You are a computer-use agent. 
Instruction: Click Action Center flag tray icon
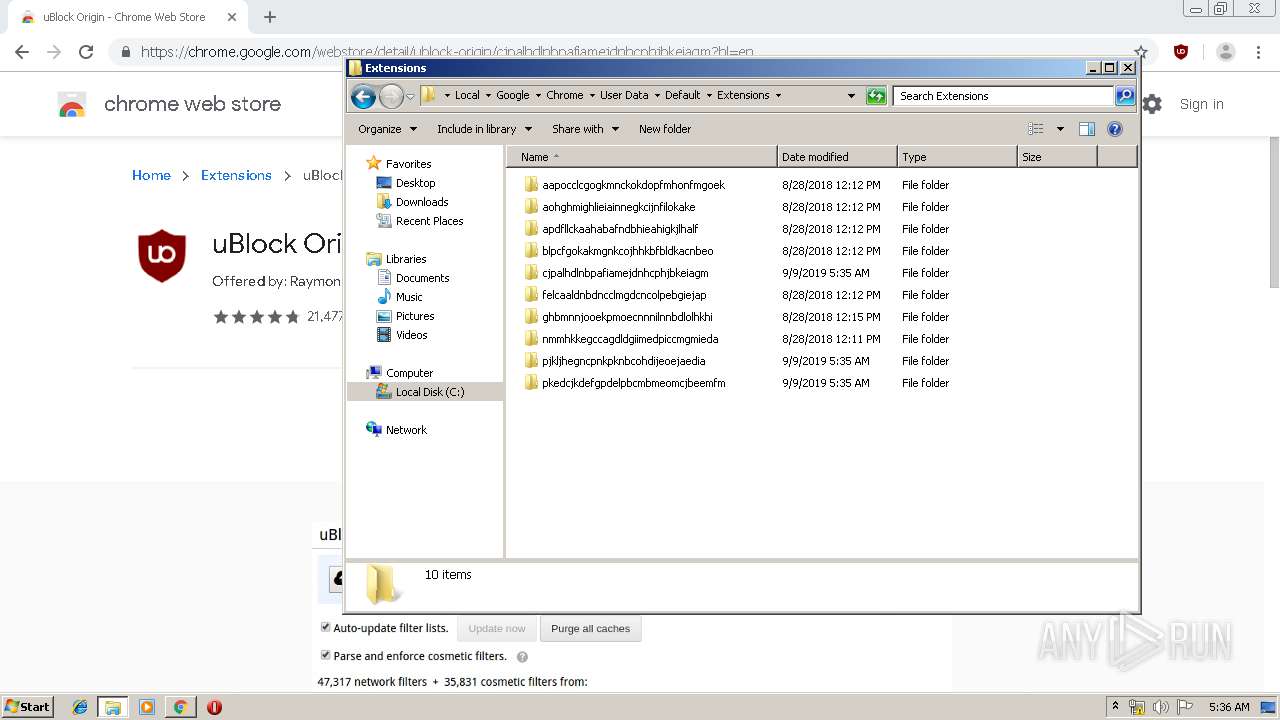[1185, 707]
